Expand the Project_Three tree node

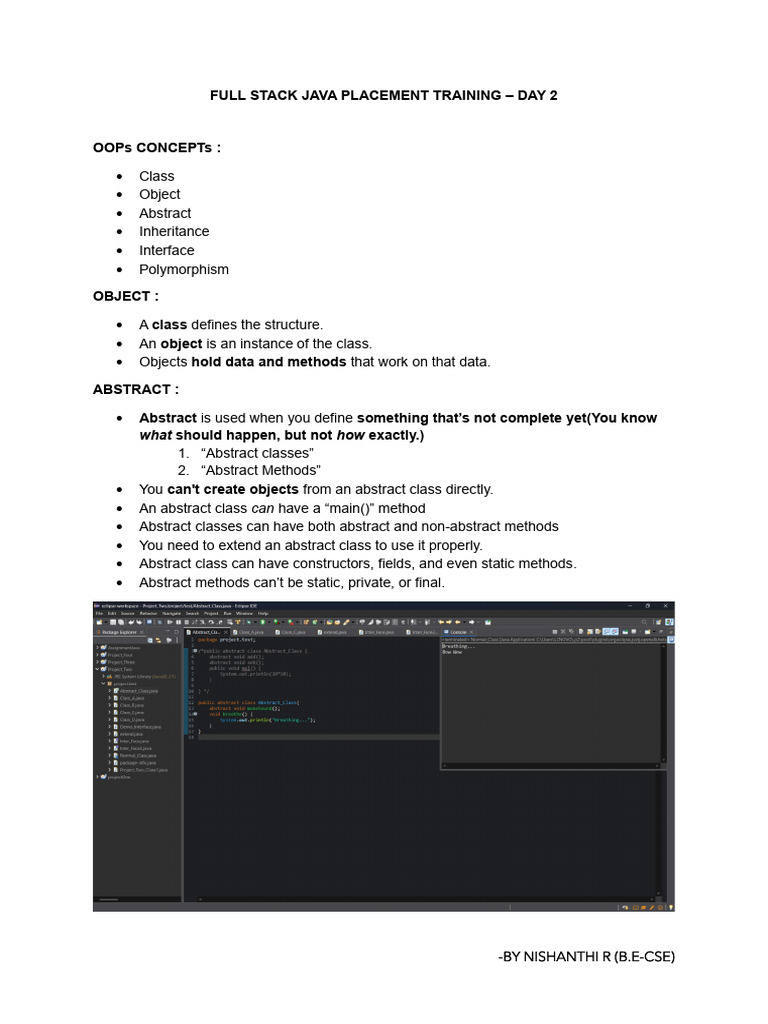tap(97, 662)
